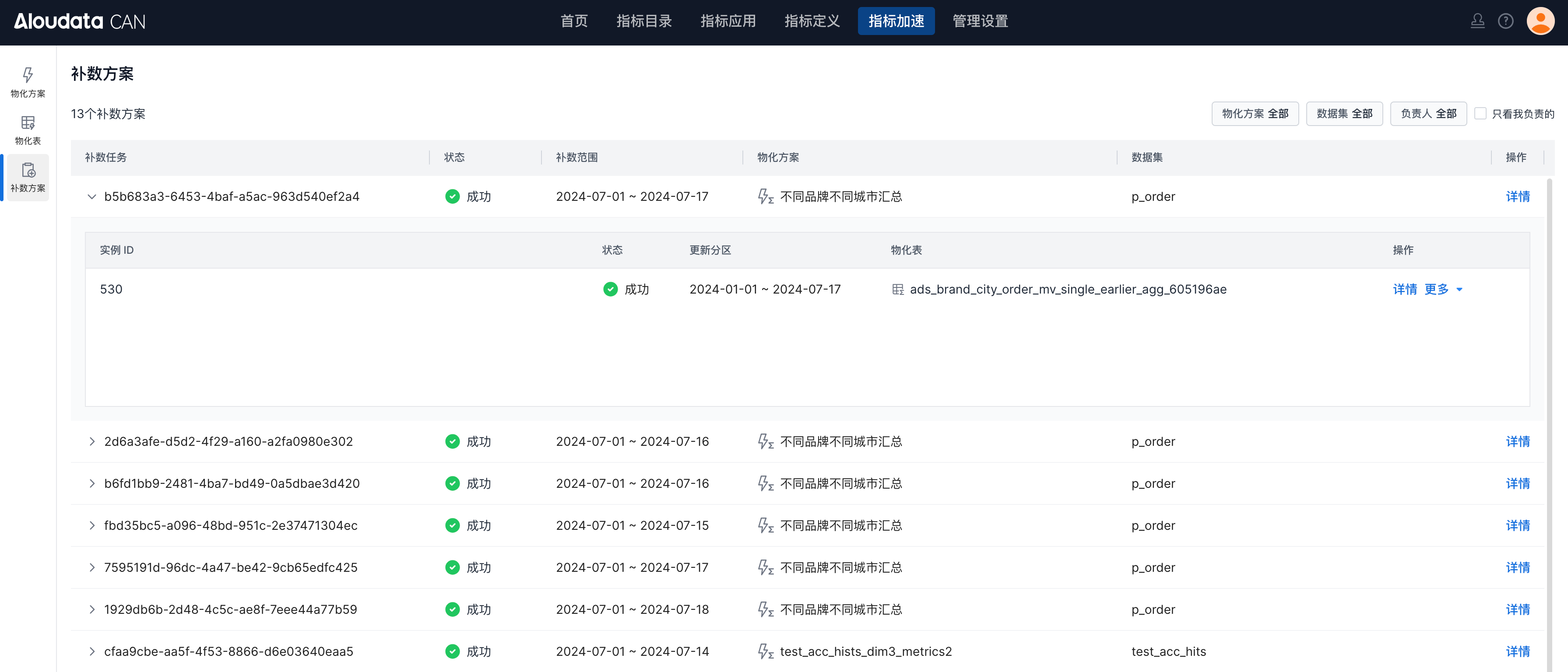Collapse the b5b683a3 task row
This screenshot has height=672, width=1568.
92,197
